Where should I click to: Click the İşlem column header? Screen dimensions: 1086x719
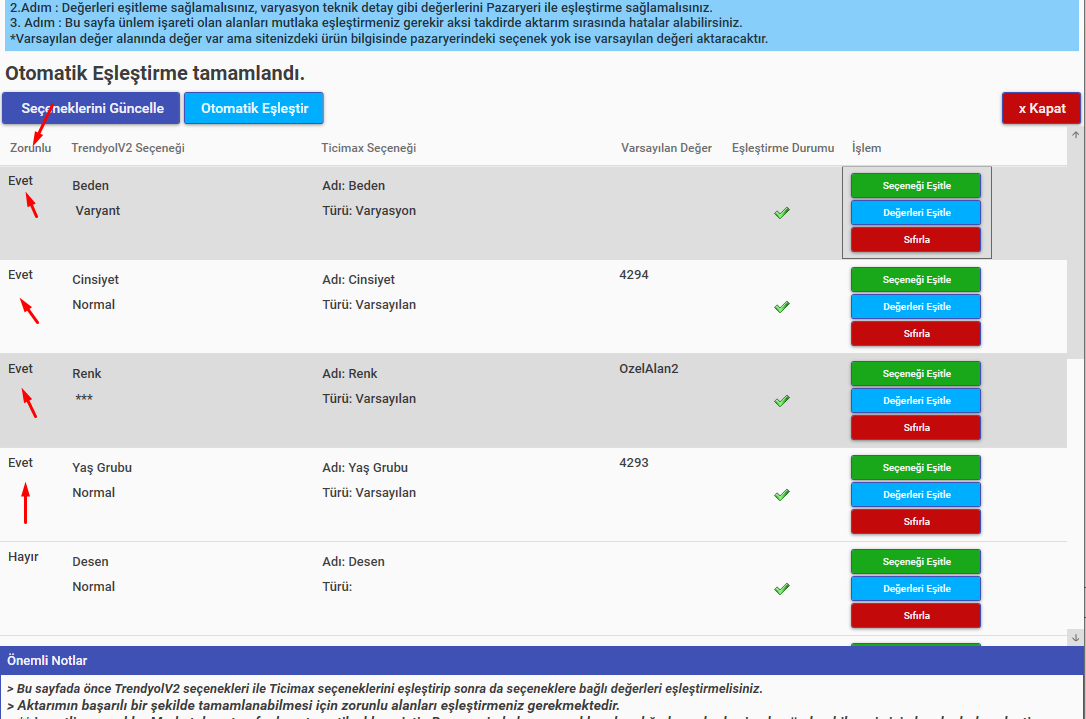[x=866, y=148]
